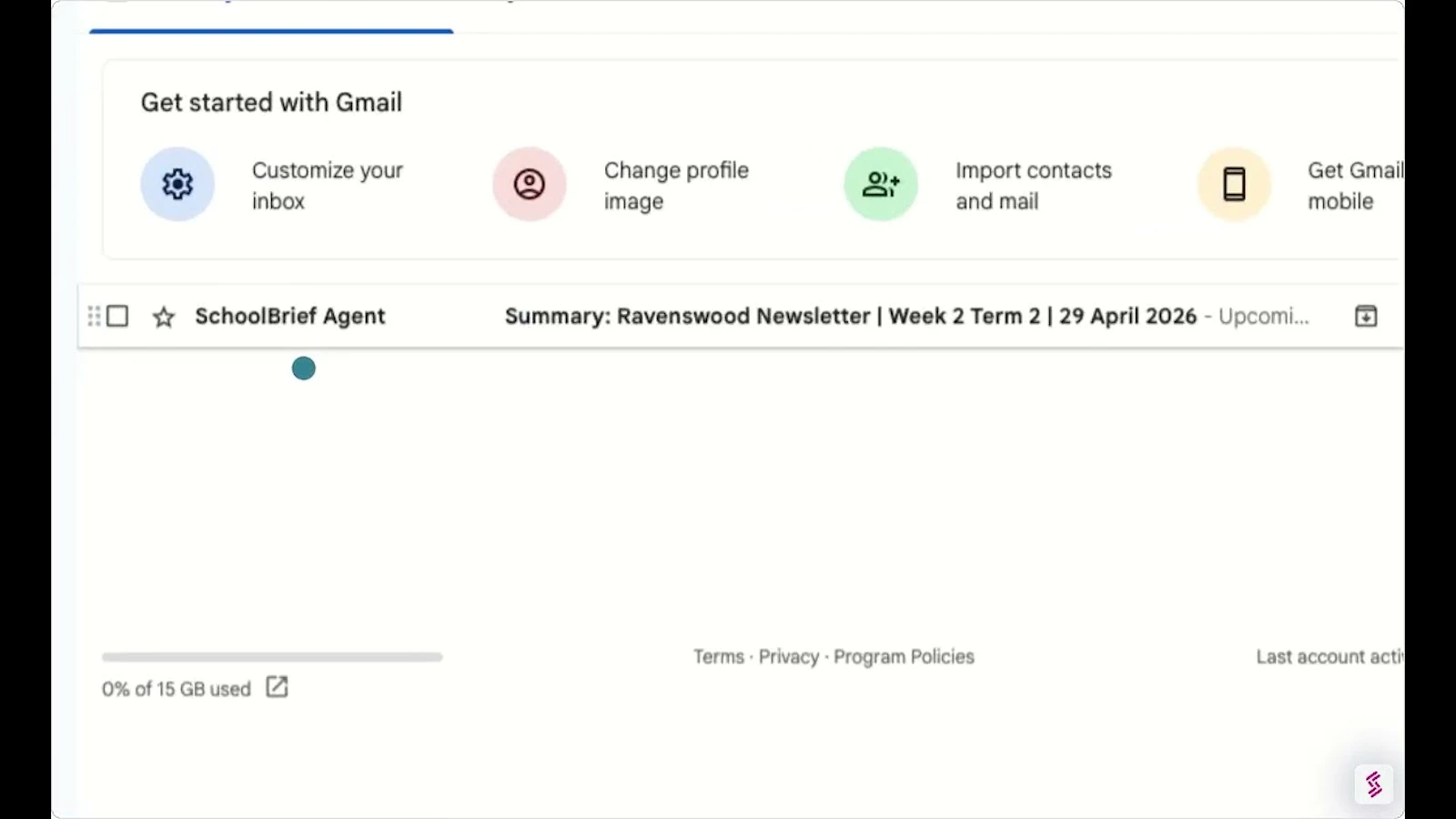Click the Last account activity text
The width and height of the screenshot is (1456, 819).
(1330, 656)
